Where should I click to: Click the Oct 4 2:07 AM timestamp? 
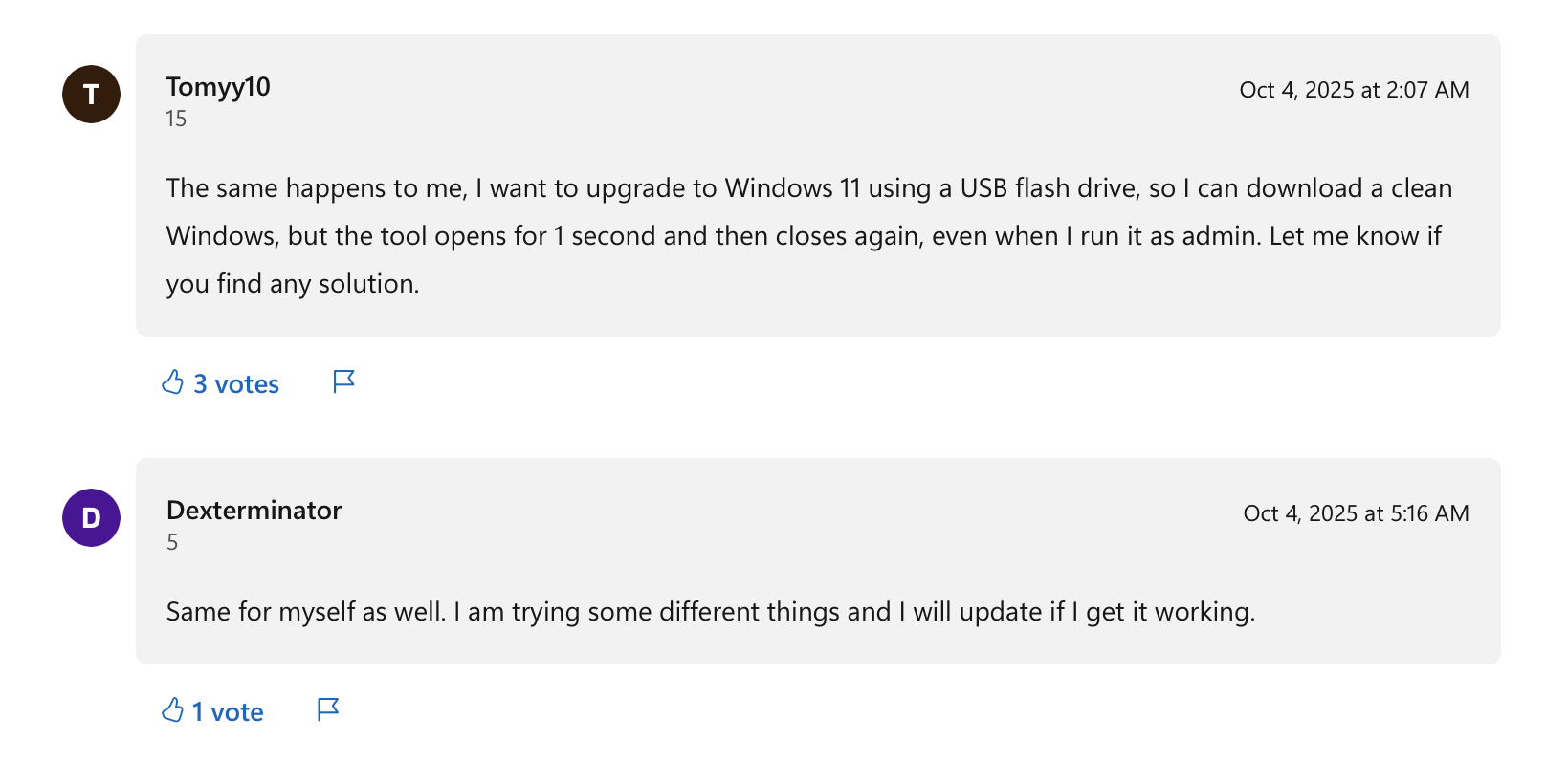tap(1355, 90)
